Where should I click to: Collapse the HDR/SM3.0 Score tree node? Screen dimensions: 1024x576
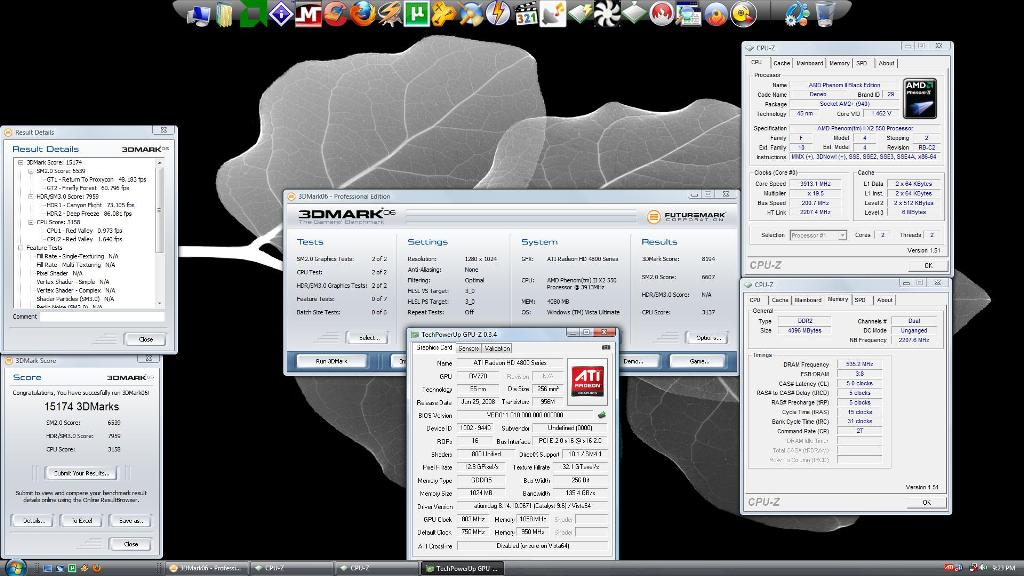[x=30, y=196]
